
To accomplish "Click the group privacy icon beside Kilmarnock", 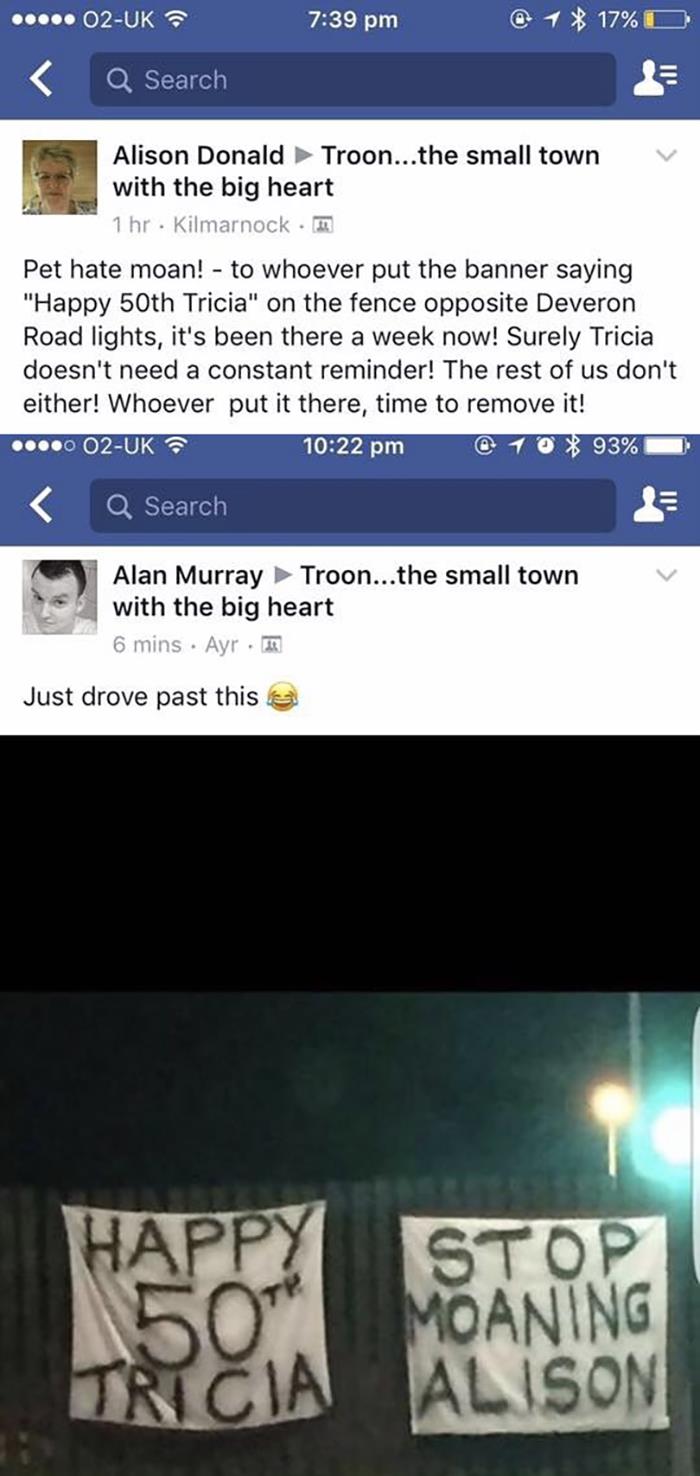I will 322,225.
